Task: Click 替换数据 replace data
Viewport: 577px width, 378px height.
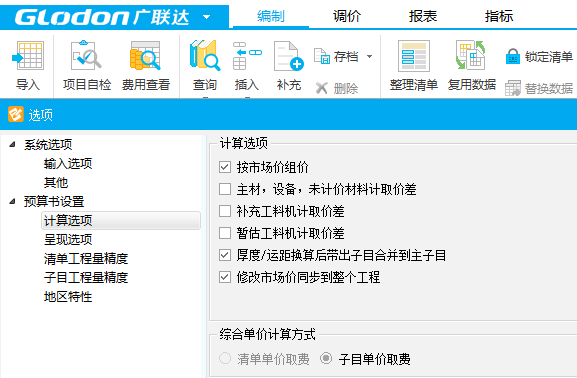Action: [539, 88]
